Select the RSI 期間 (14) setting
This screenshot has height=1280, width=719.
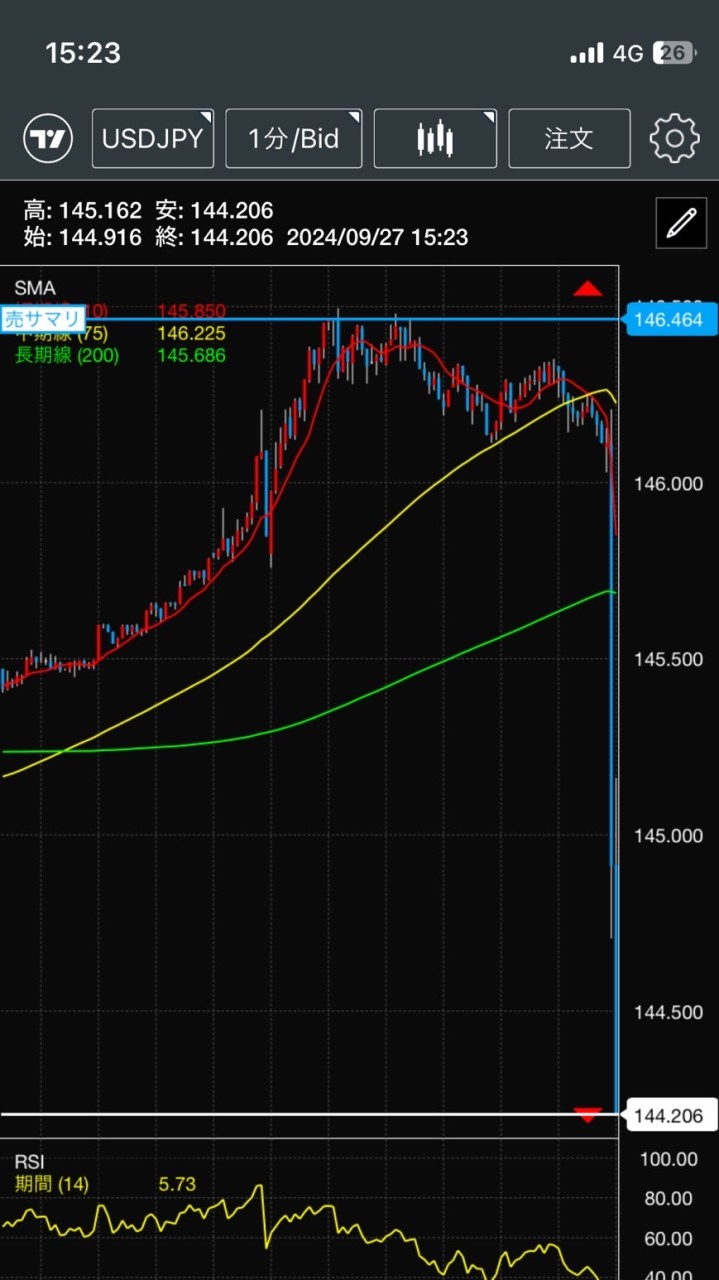click(x=52, y=1184)
